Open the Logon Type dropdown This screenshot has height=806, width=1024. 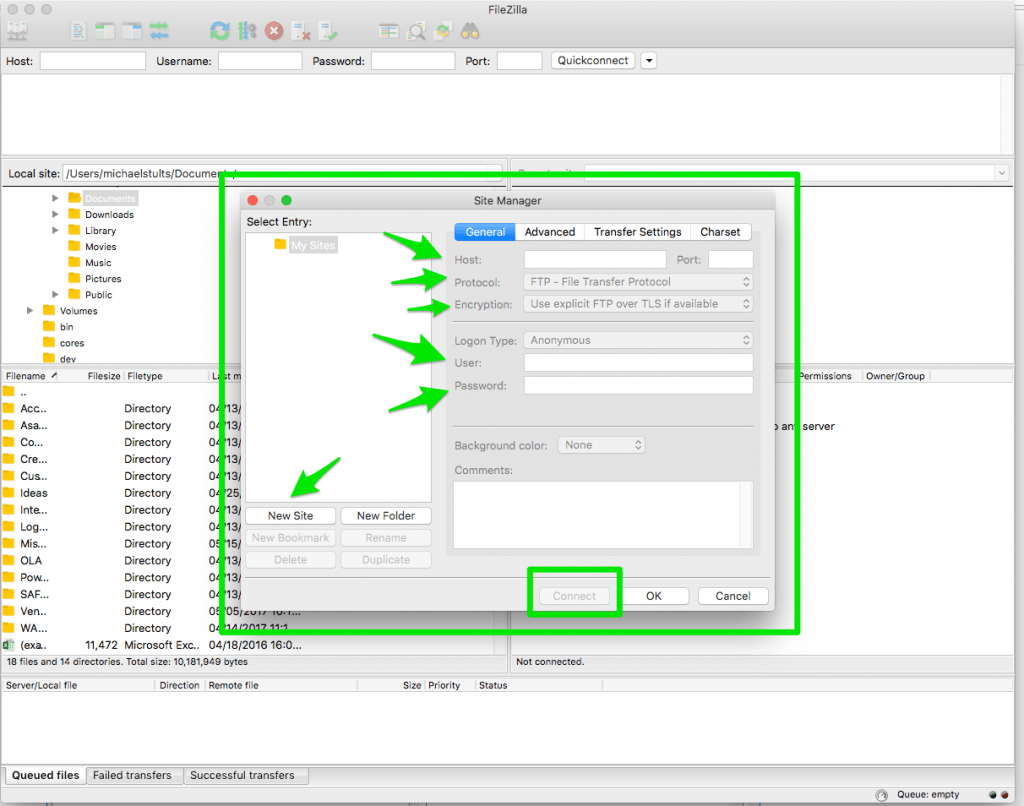coord(638,340)
